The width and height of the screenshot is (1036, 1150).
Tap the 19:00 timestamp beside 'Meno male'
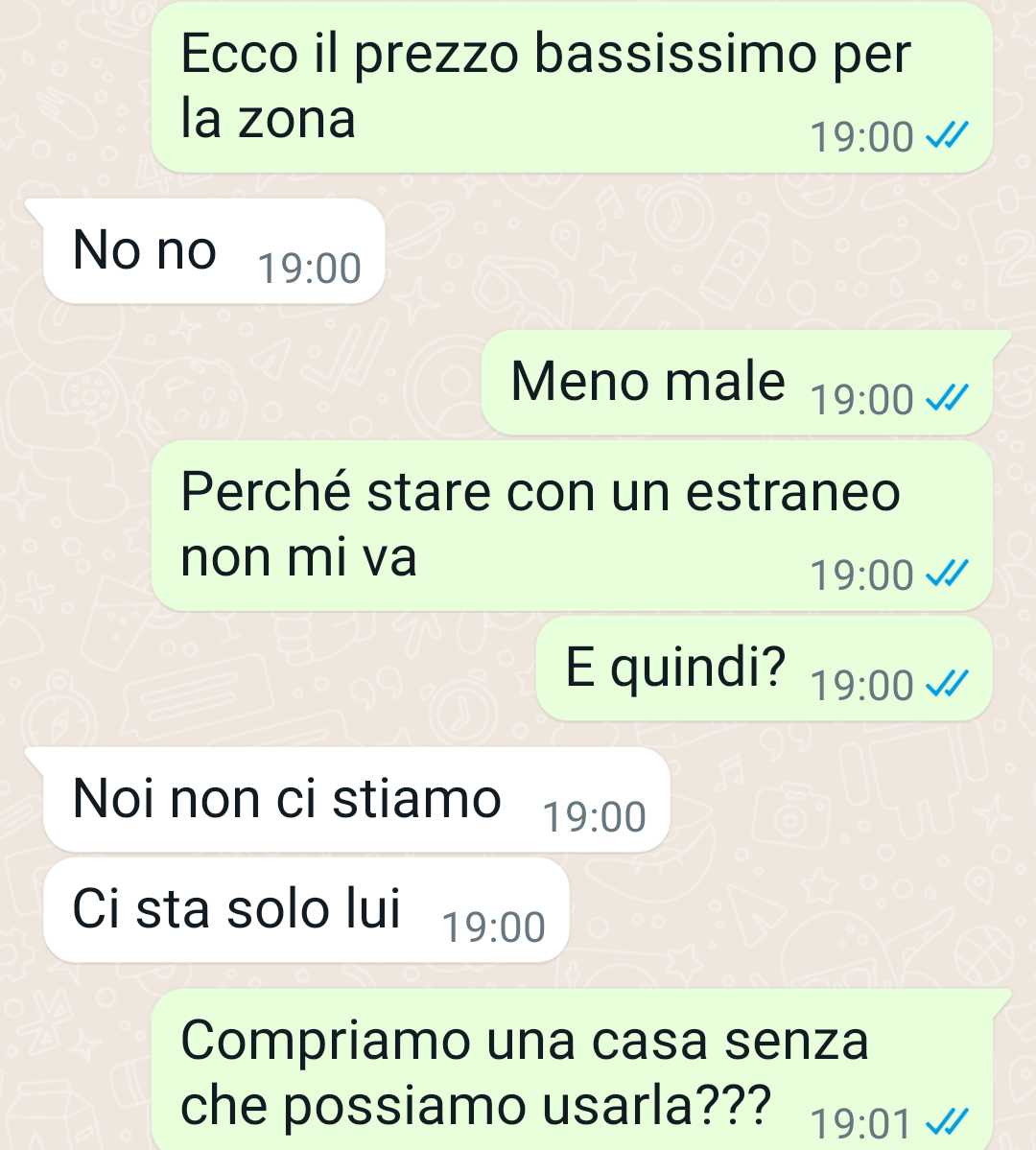[862, 400]
